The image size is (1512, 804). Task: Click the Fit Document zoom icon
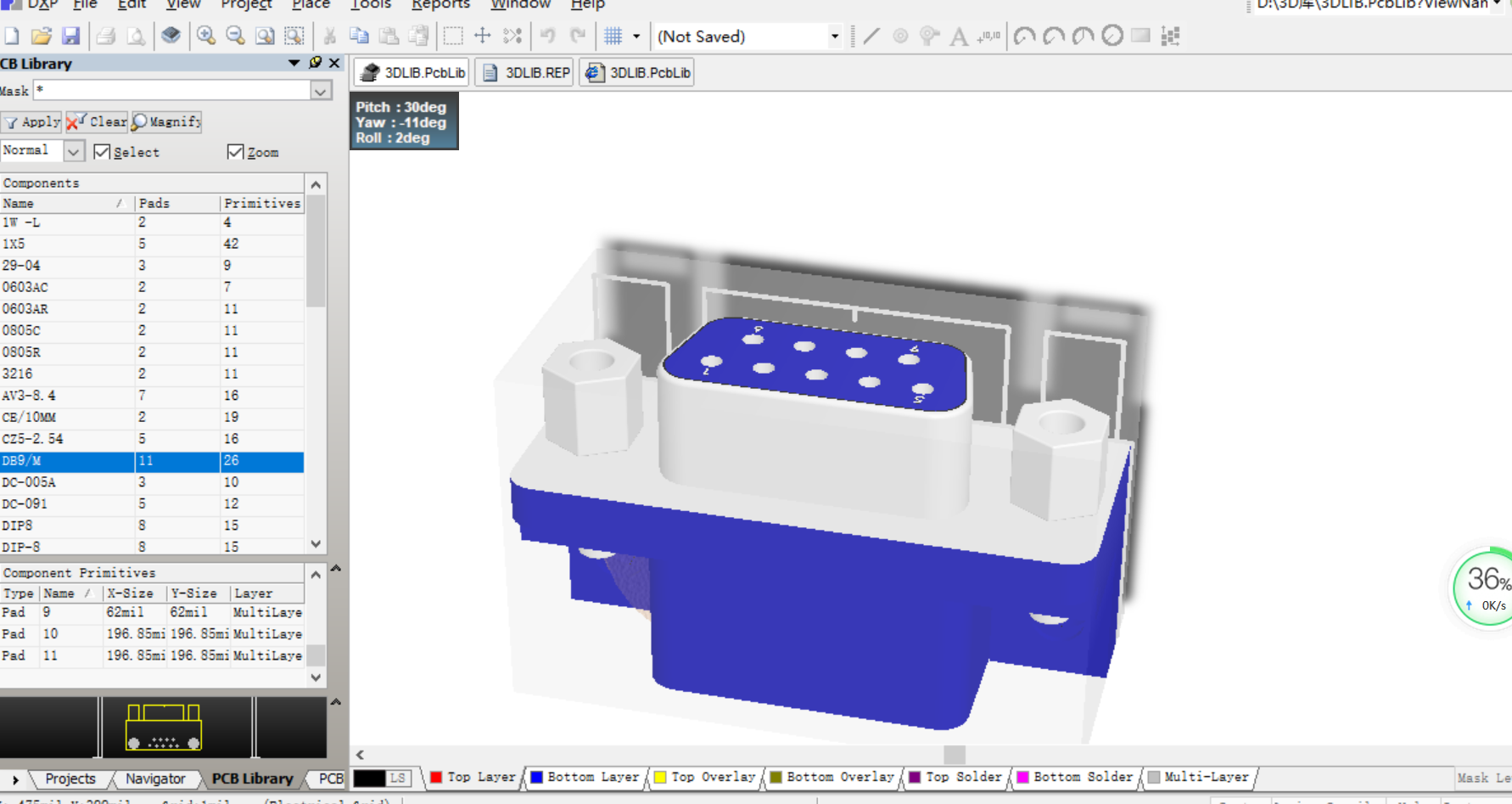(x=265, y=36)
